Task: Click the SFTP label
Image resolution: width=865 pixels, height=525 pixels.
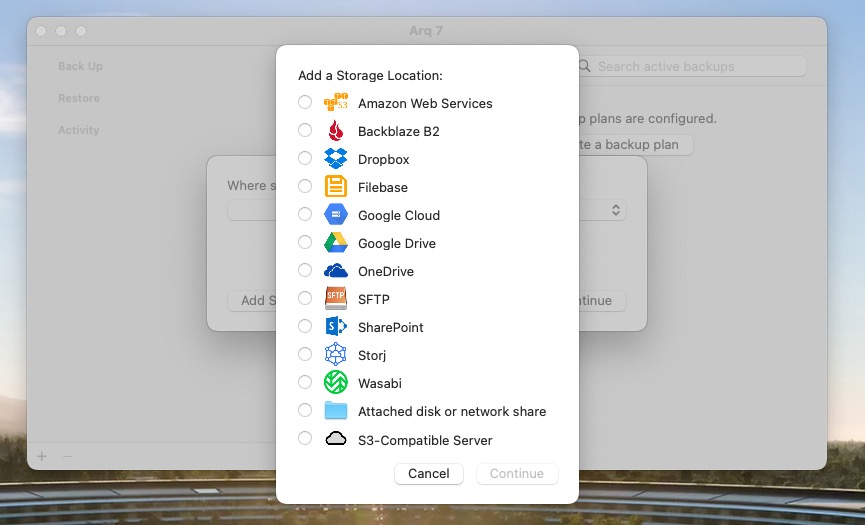Action: click(373, 299)
